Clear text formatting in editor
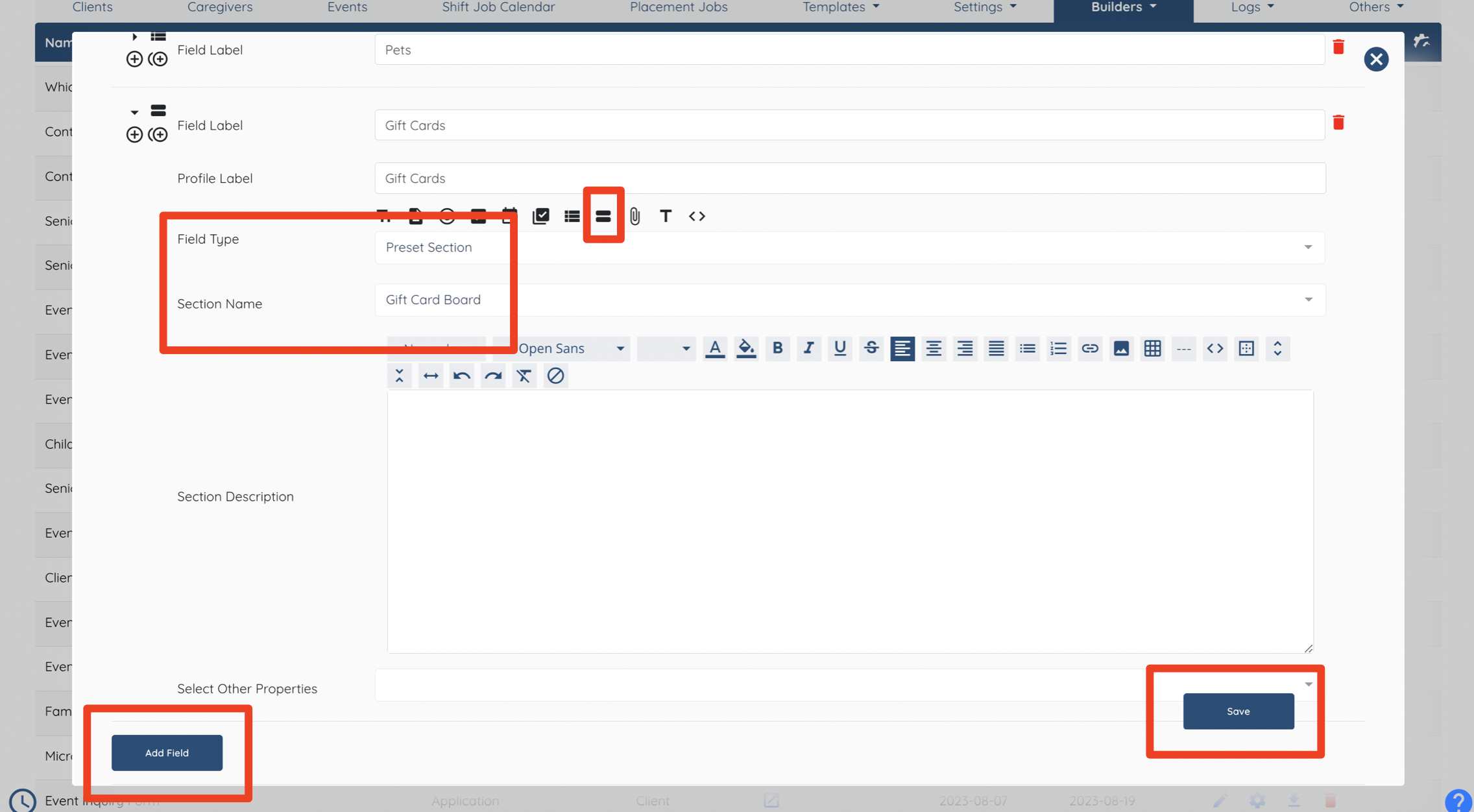This screenshot has width=1474, height=812. [x=524, y=376]
